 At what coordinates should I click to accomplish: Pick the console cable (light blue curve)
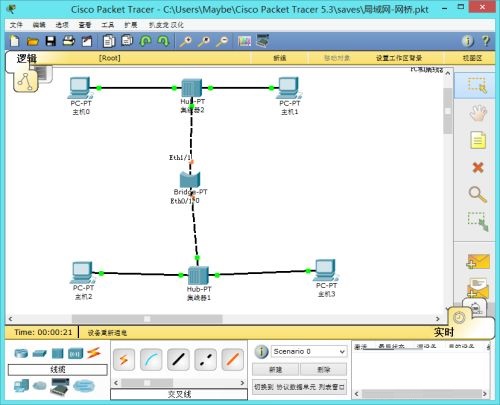[151, 360]
